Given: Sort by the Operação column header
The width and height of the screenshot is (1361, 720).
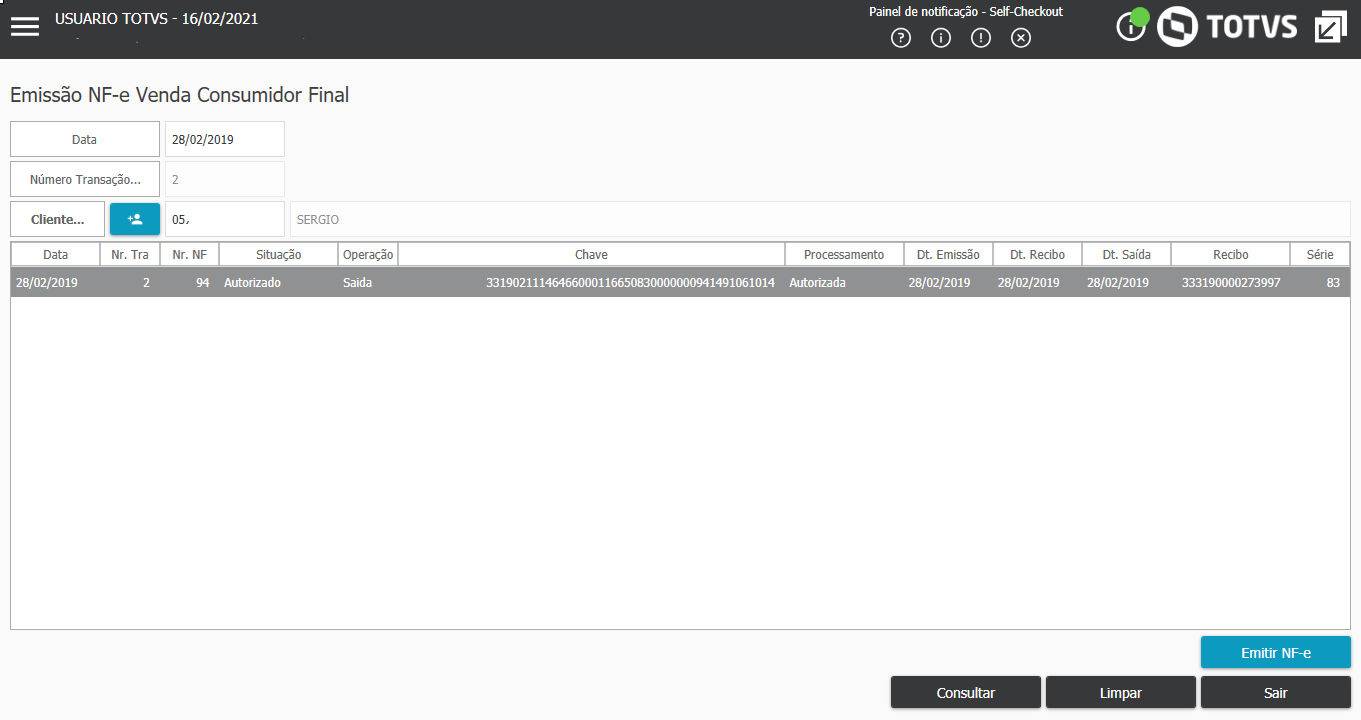Looking at the screenshot, I should (x=368, y=254).
